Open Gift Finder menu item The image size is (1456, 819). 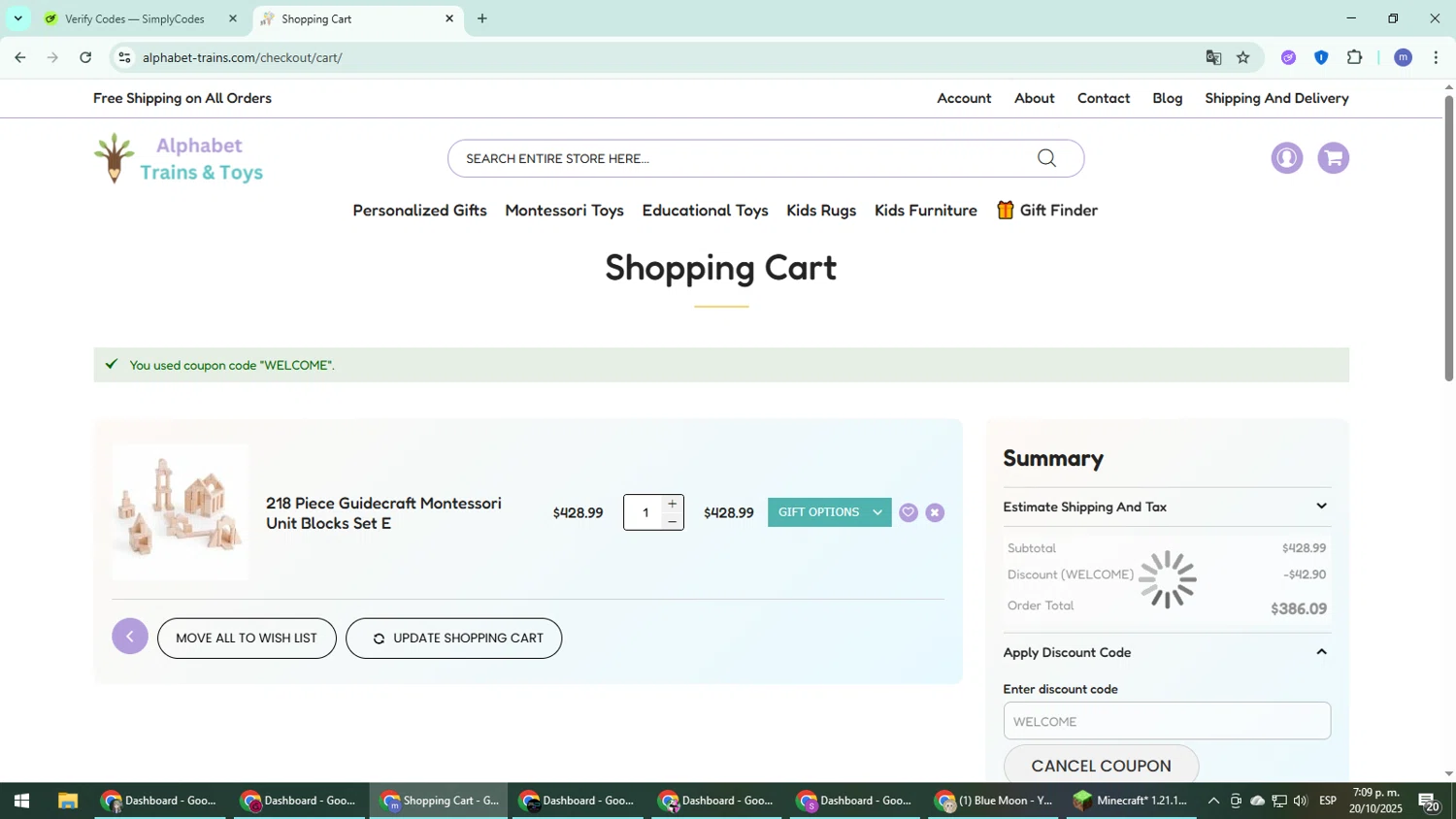[x=1047, y=211]
